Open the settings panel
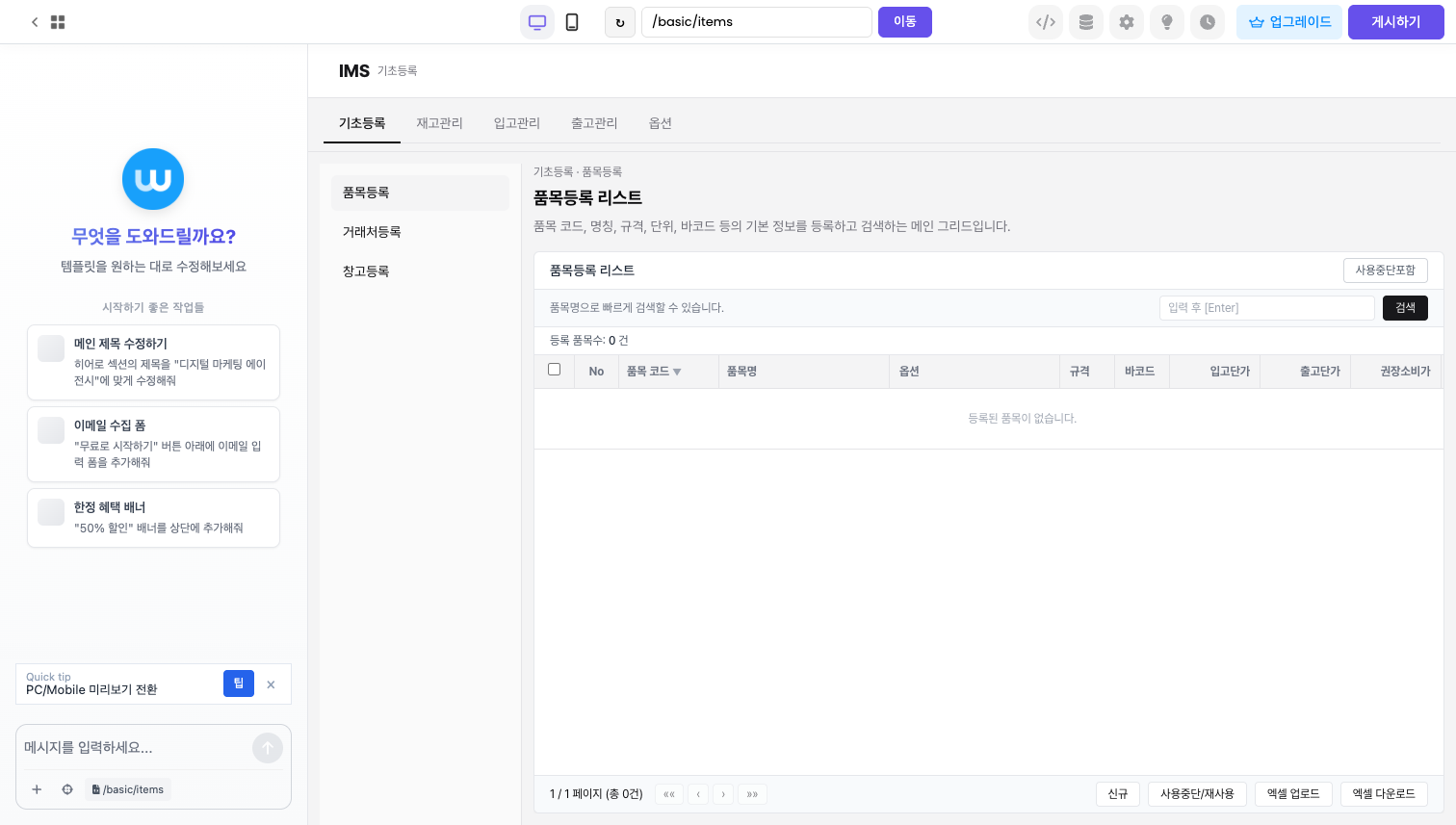The image size is (1456, 825). coord(1127,21)
